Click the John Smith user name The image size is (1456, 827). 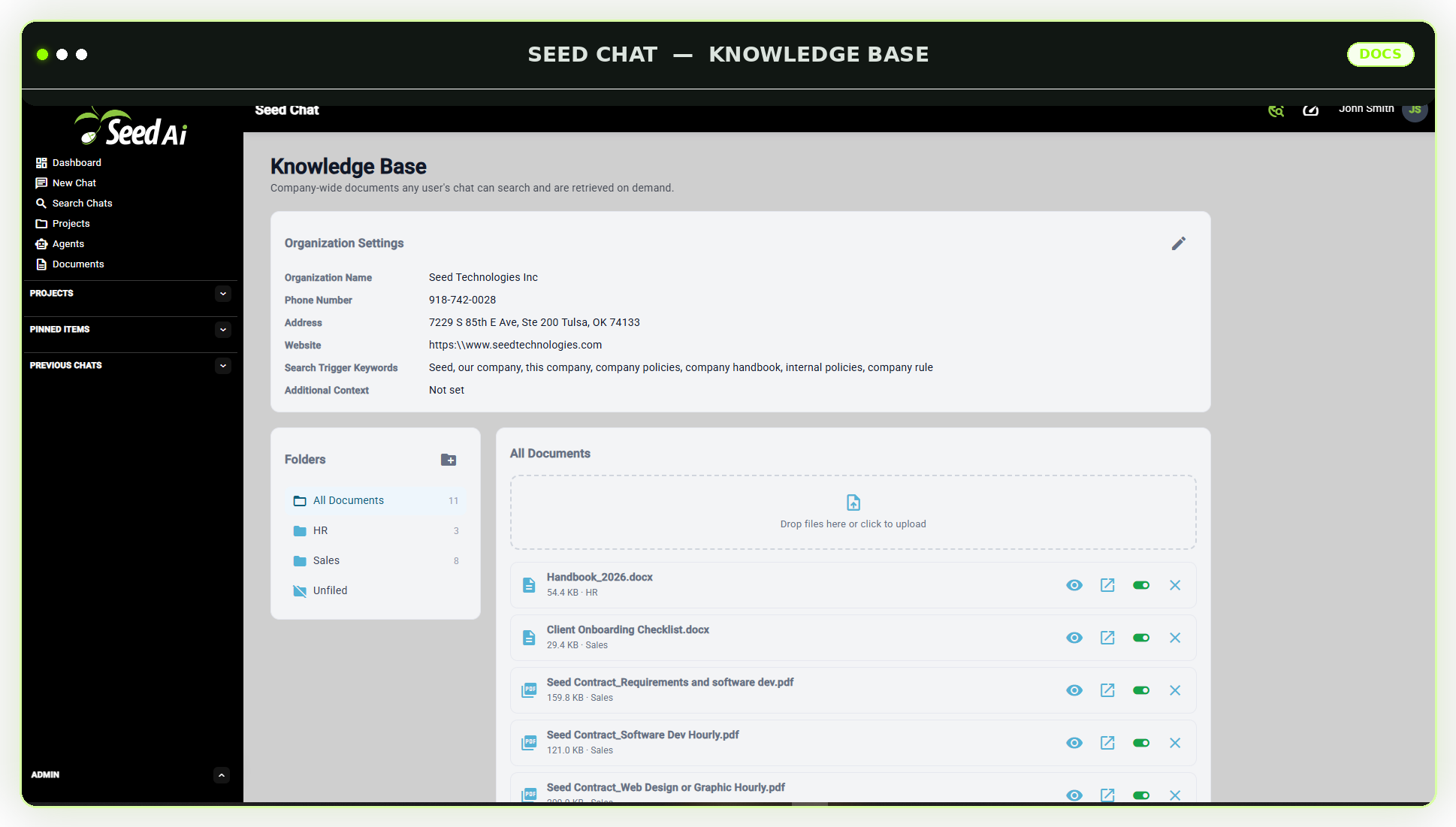1366,109
